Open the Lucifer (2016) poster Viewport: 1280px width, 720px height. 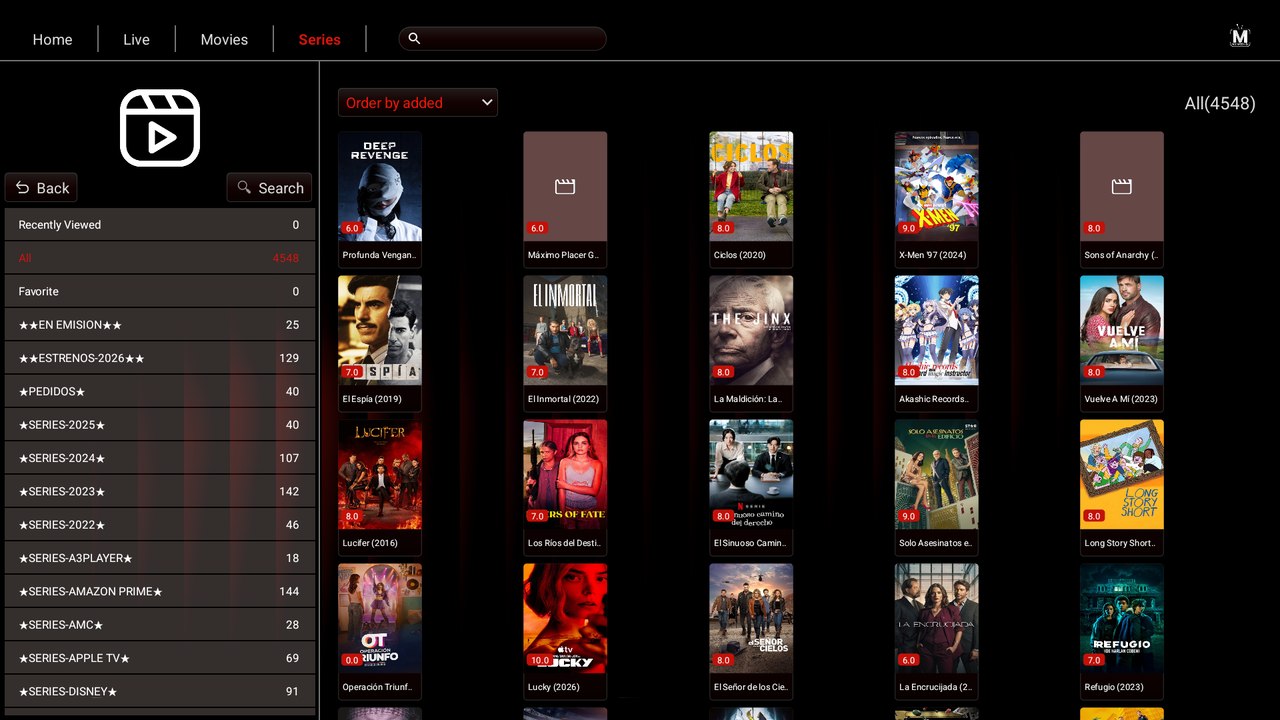tap(380, 474)
